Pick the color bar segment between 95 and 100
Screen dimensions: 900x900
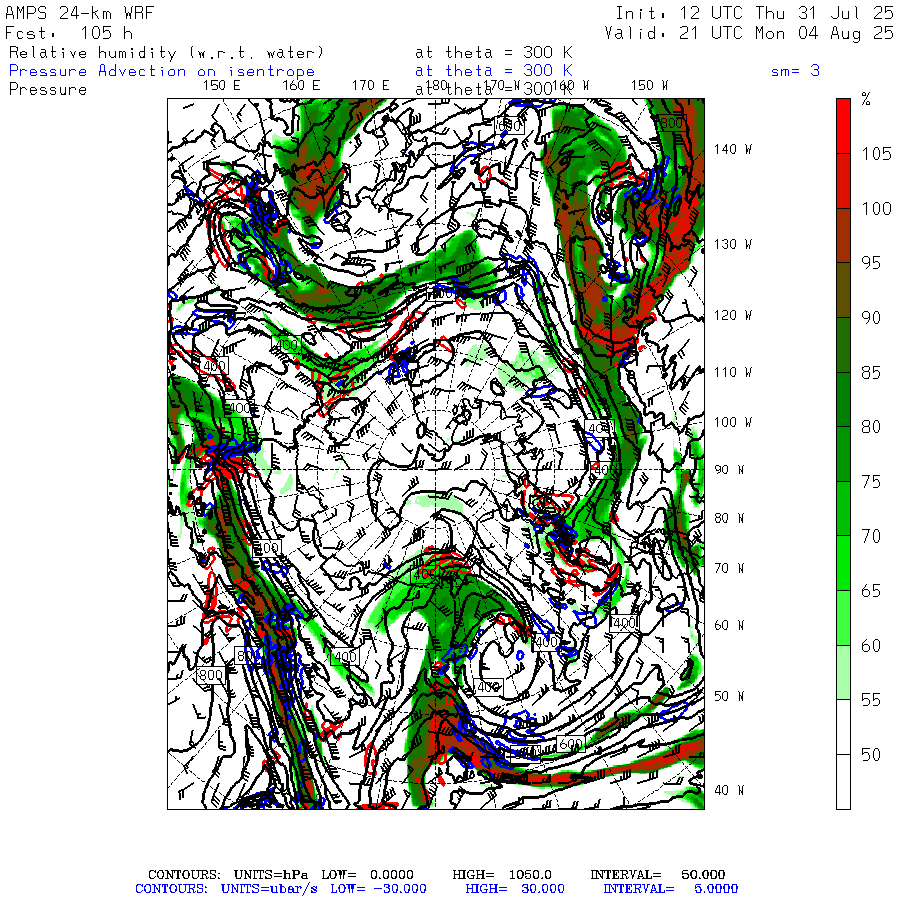pos(843,235)
